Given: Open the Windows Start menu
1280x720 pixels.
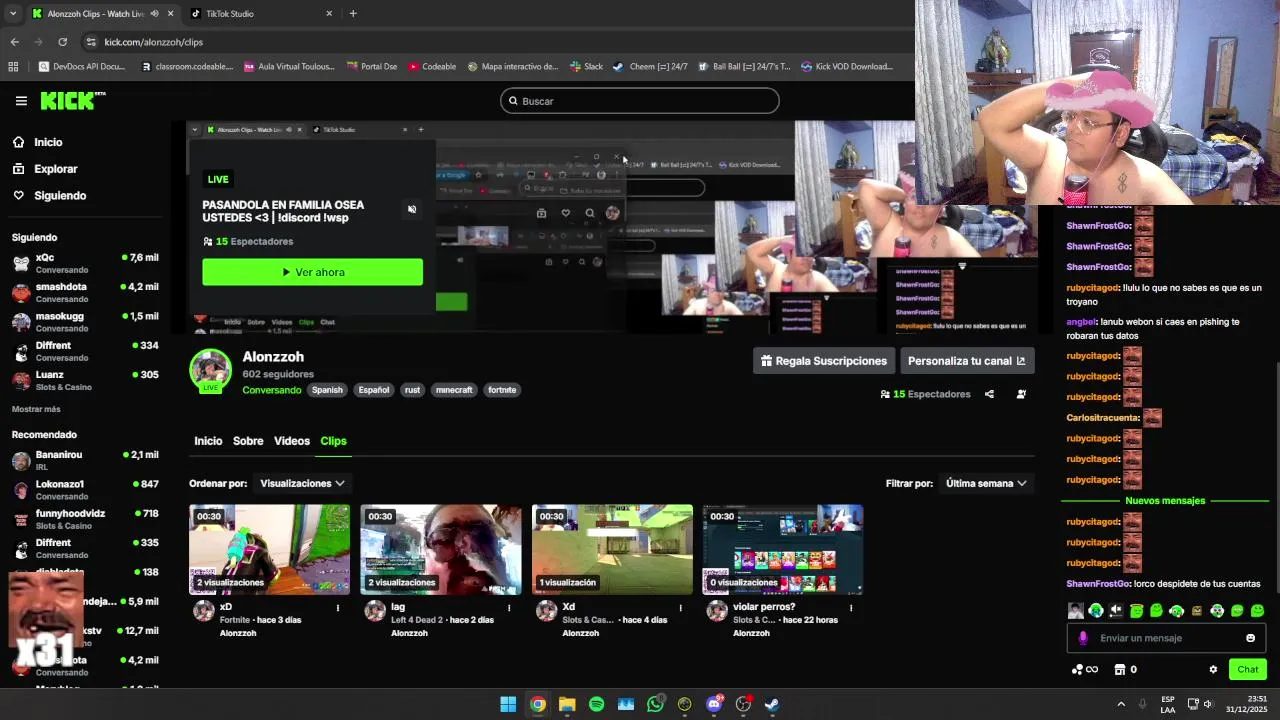Looking at the screenshot, I should point(508,704).
